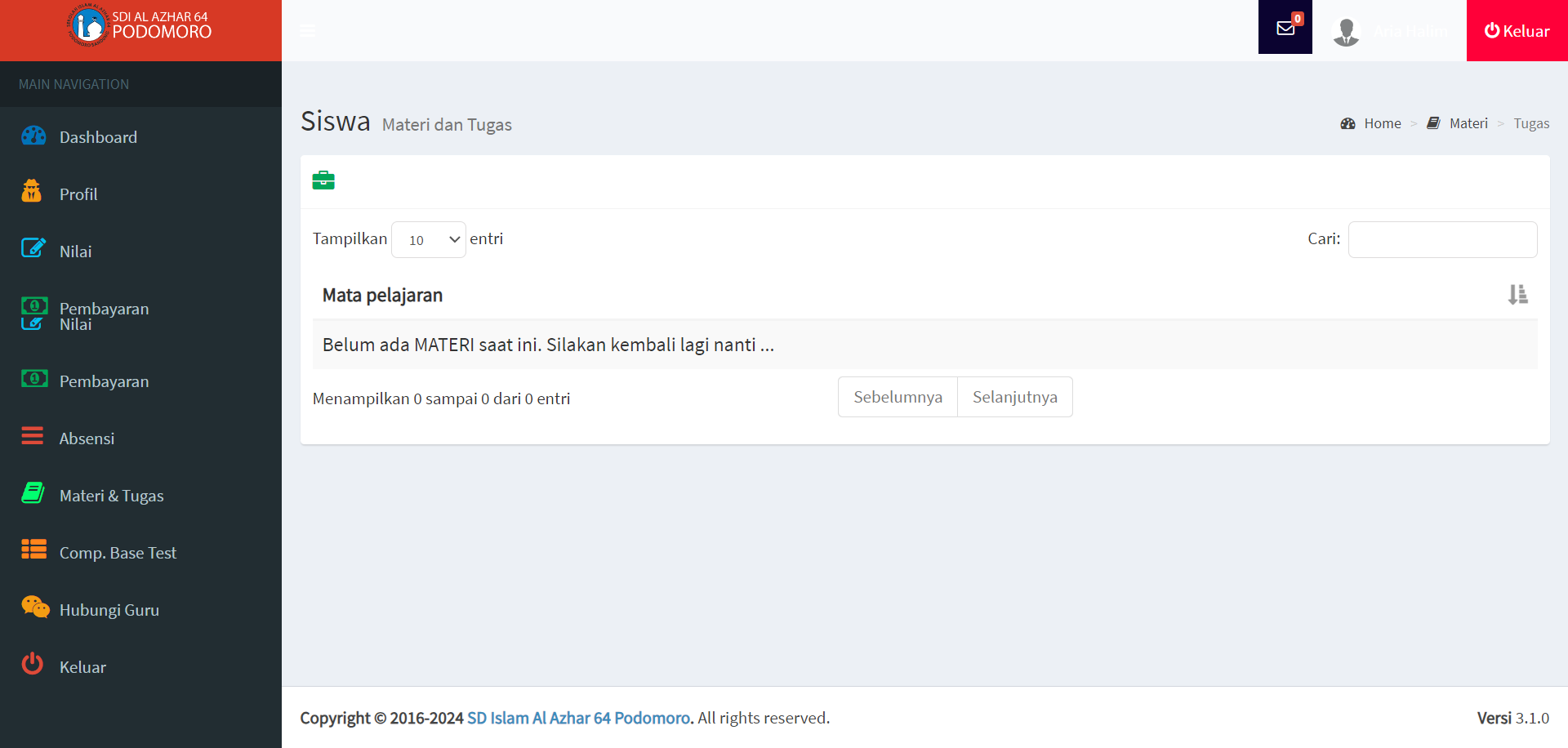The image size is (1568, 748).
Task: Go to Materi & Tugas menu item
Action: [x=111, y=496]
